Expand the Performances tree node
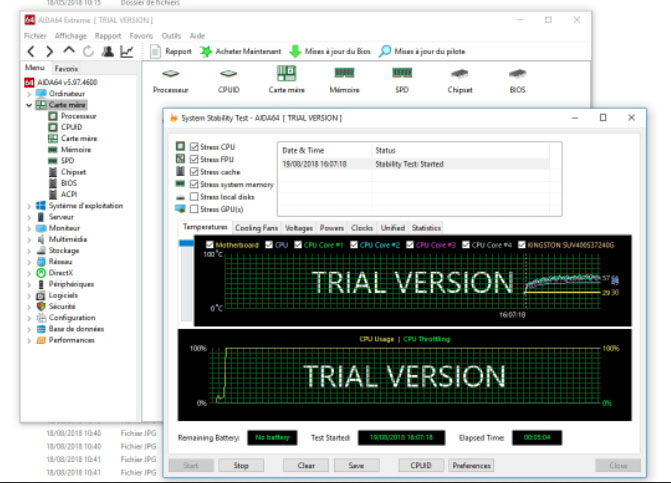Viewport: 671px width, 483px height. 29,341
